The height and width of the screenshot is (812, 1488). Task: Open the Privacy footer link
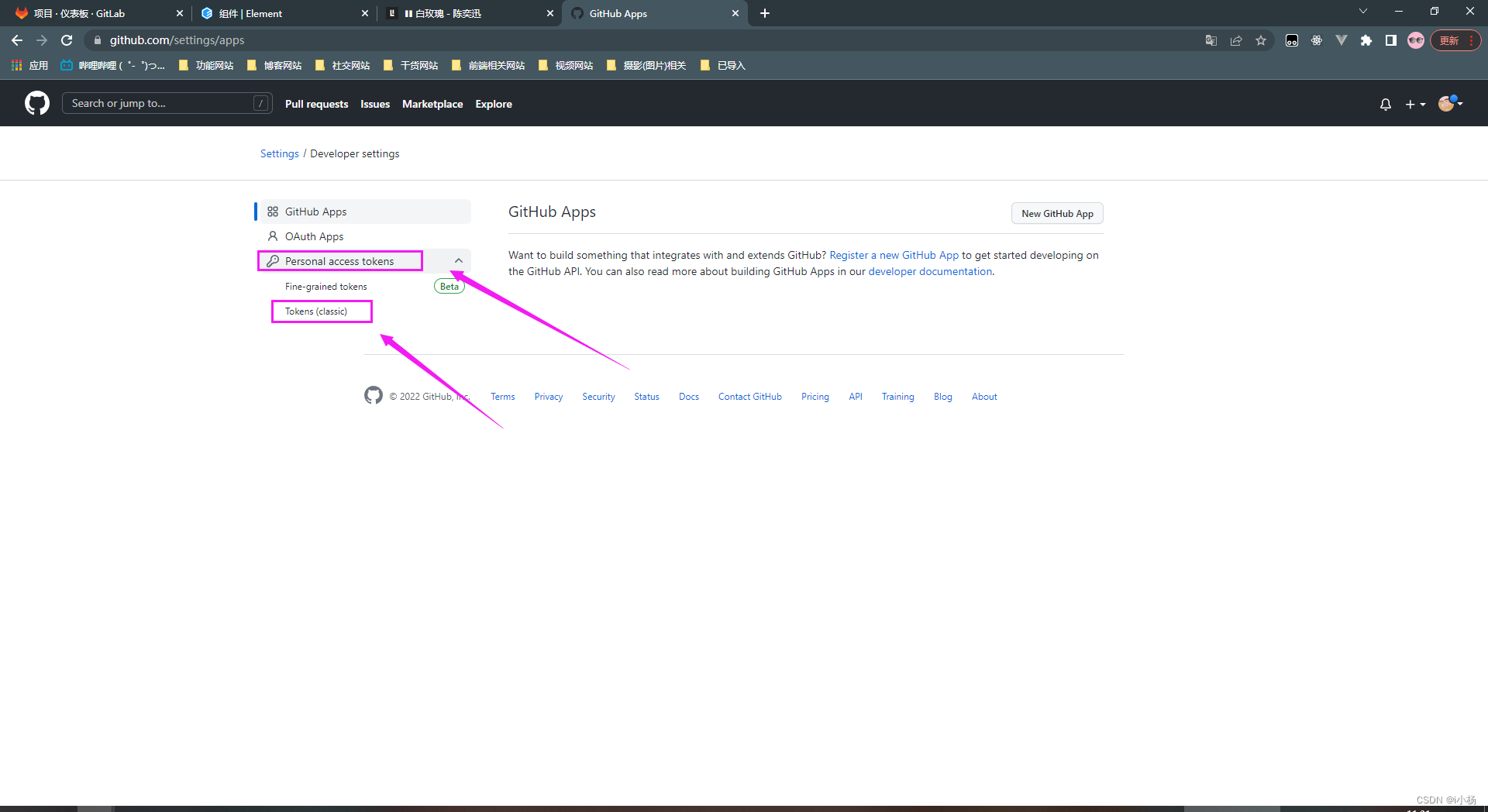[549, 397]
